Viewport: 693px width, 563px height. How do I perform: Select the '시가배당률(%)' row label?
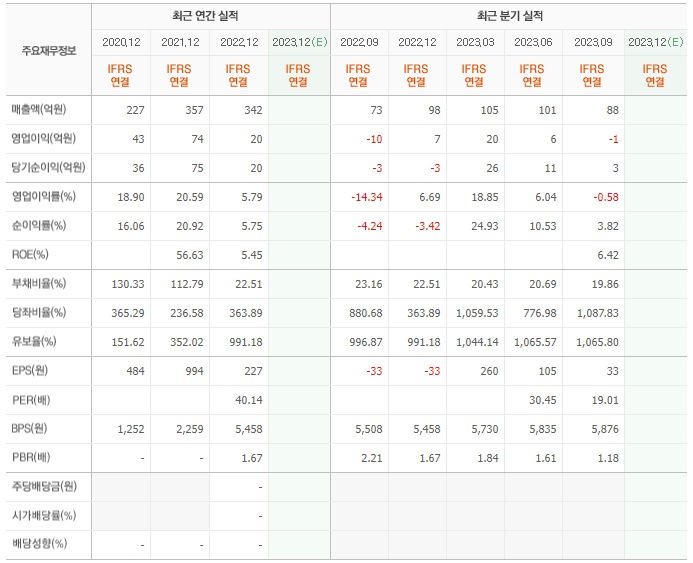[x=44, y=515]
